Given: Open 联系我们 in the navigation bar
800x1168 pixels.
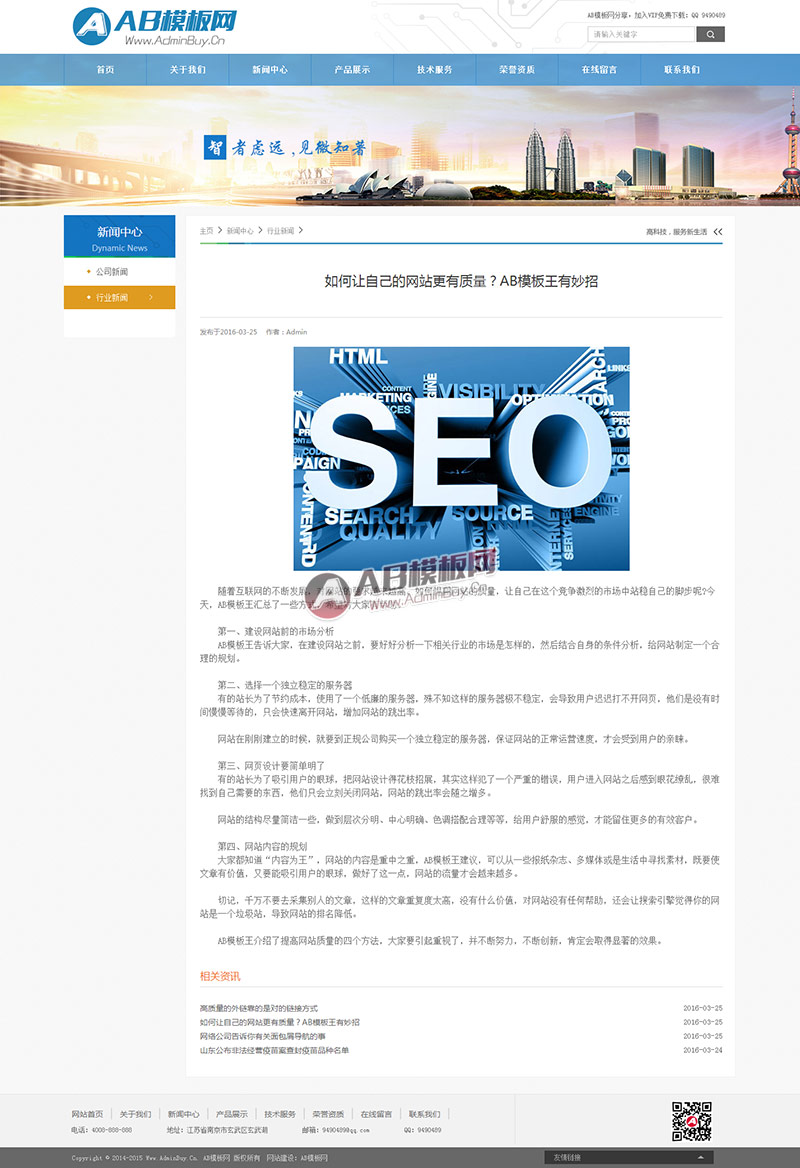Looking at the screenshot, I should [x=682, y=69].
